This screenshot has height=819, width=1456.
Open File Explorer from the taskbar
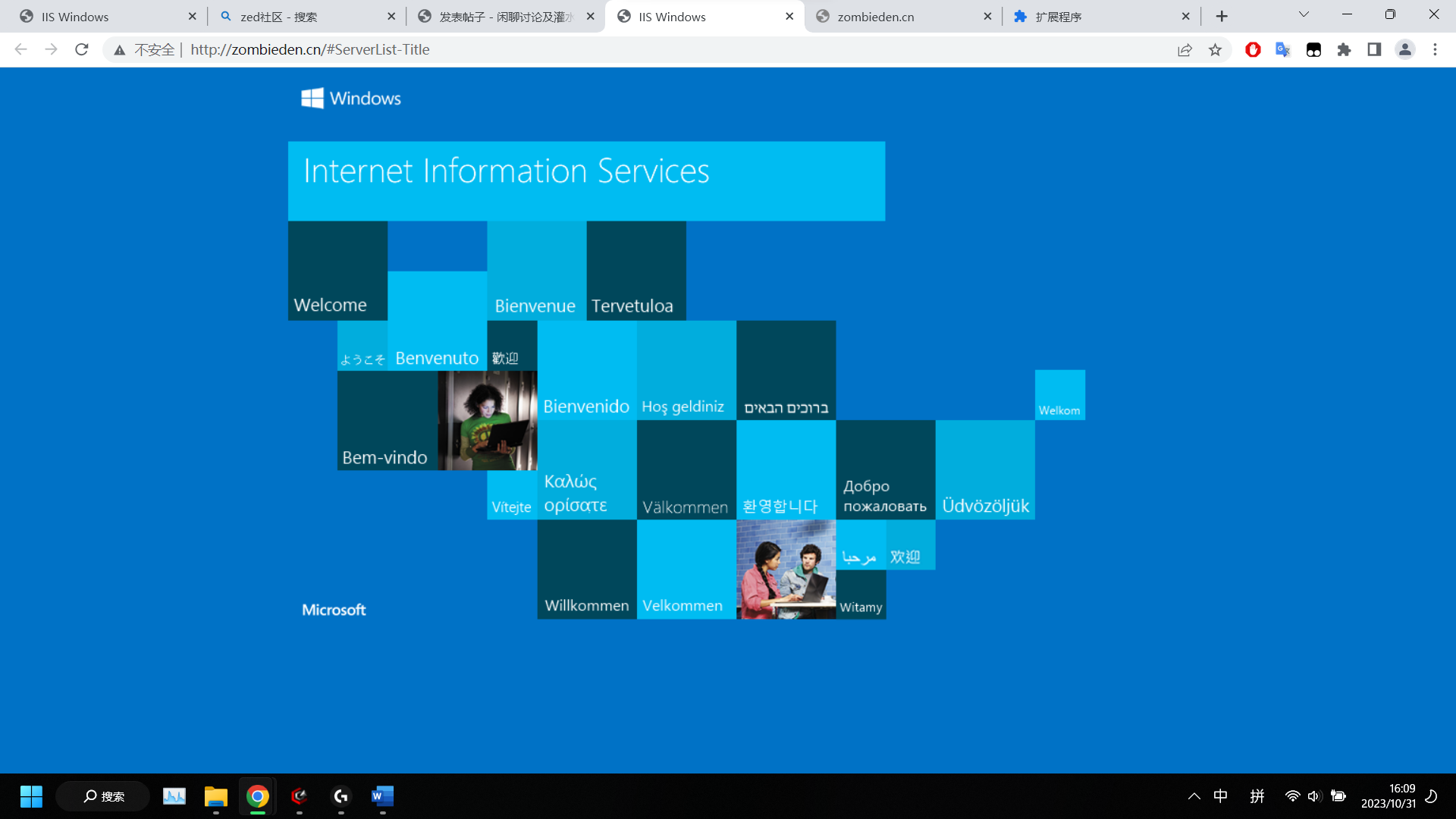(x=216, y=796)
